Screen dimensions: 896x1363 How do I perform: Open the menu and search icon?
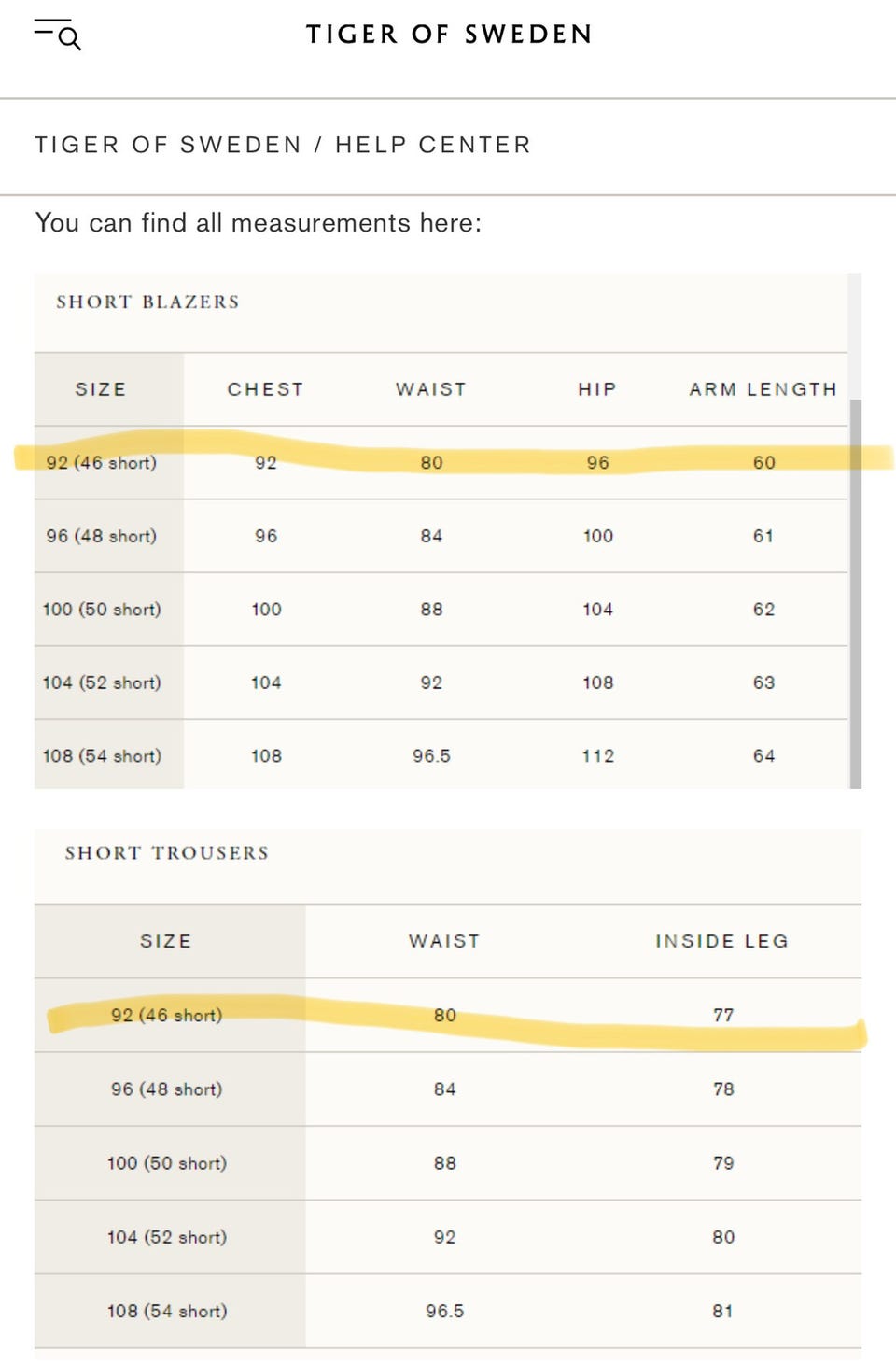point(57,34)
